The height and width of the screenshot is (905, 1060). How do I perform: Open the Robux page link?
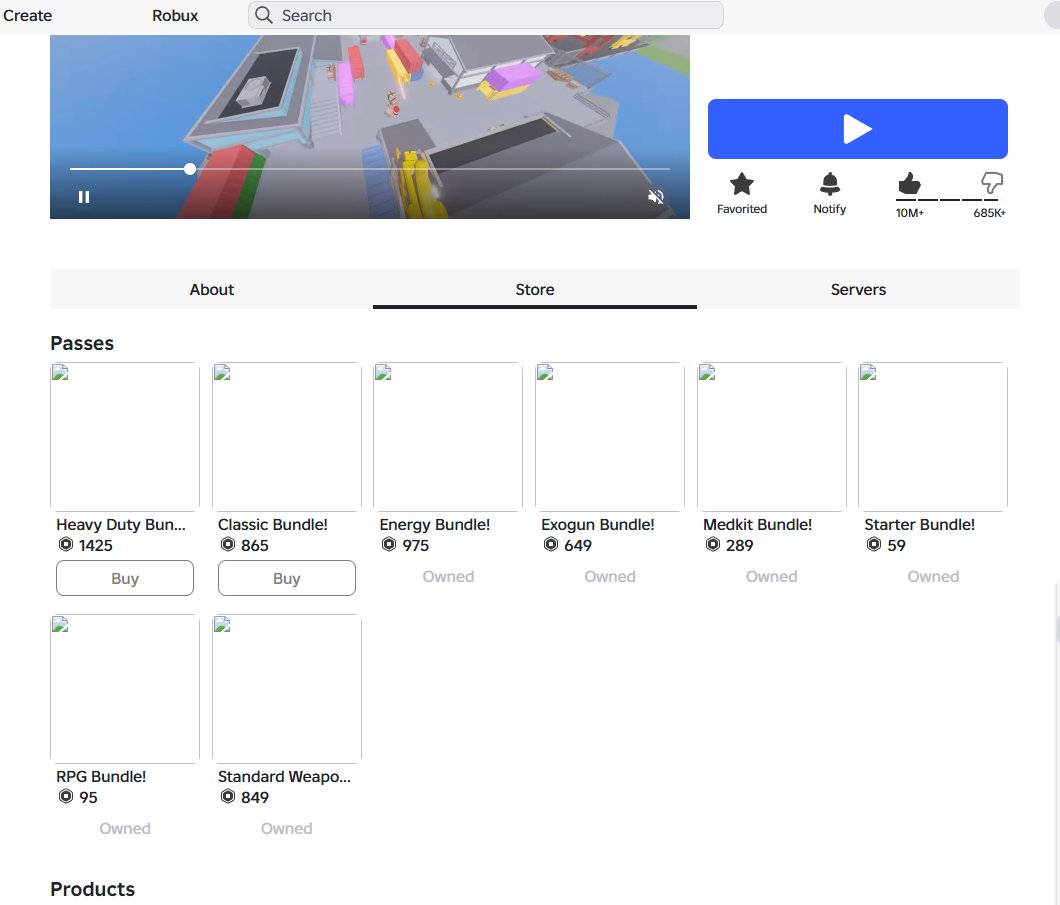175,16
